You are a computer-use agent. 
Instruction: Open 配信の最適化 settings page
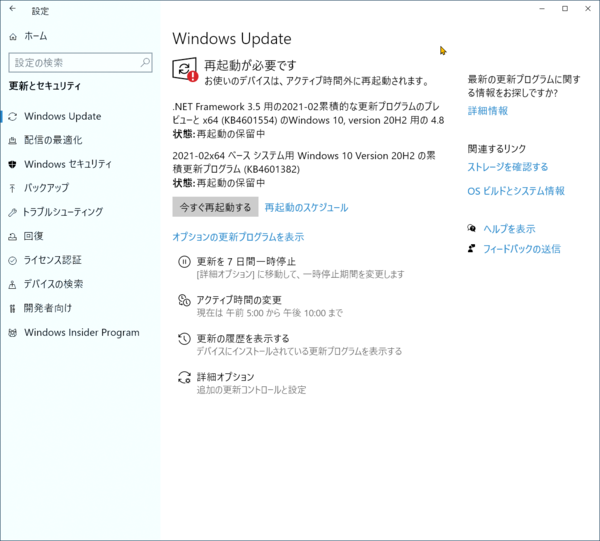[x=53, y=140]
